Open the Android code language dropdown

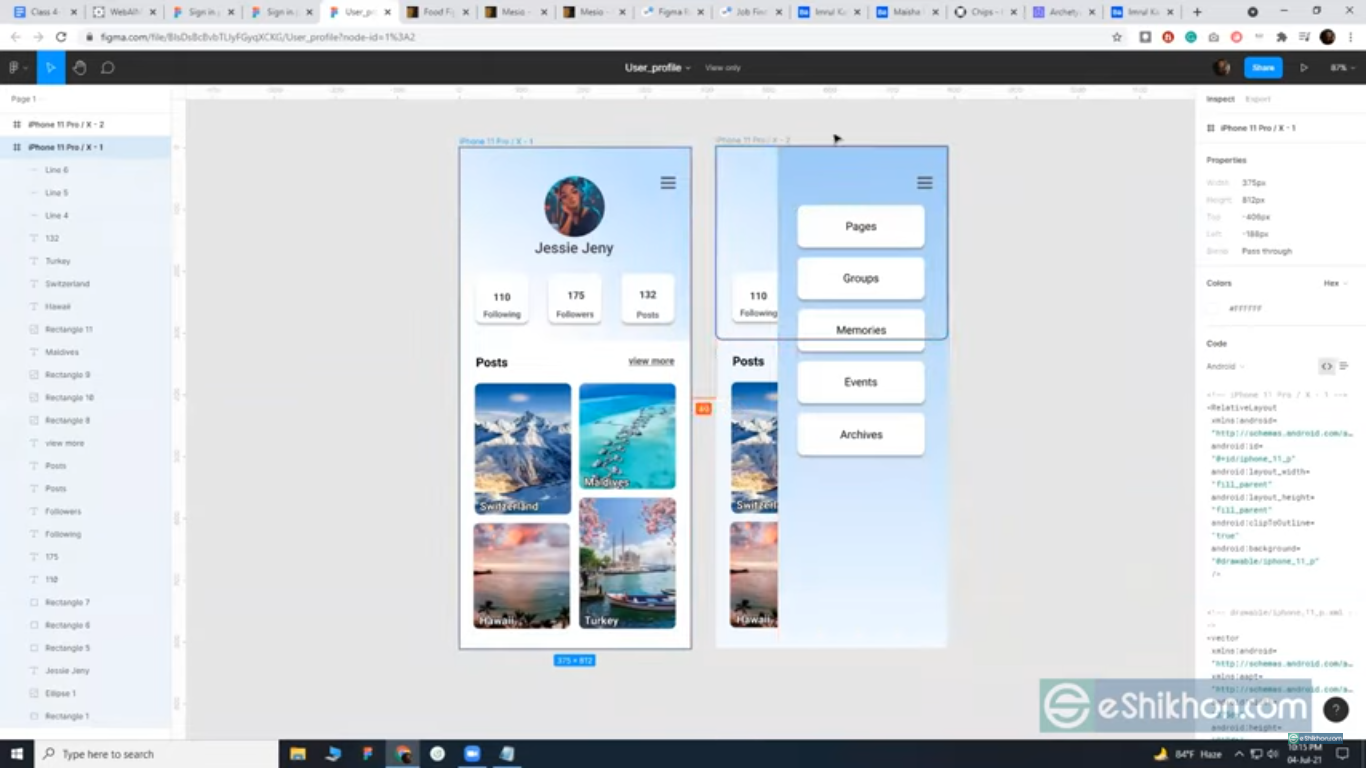[1224, 366]
